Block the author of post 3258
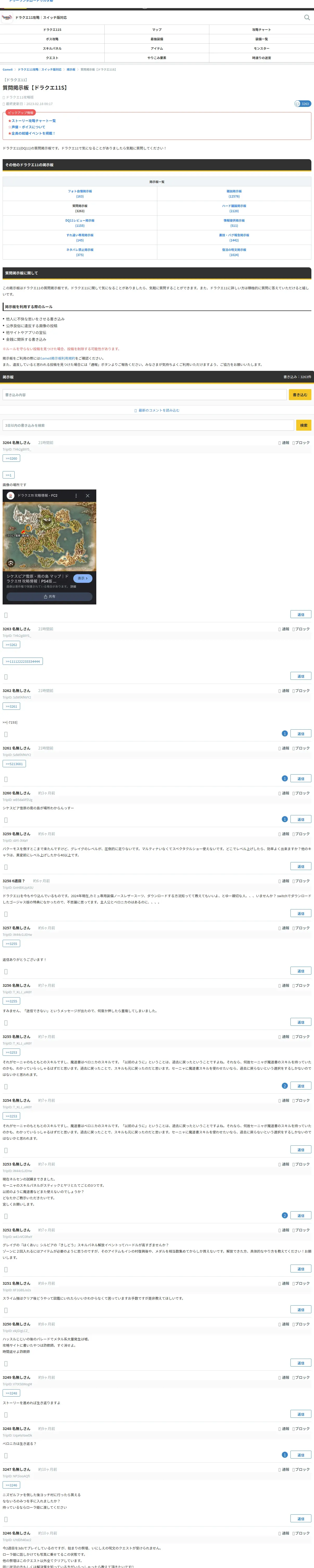This screenshot has height=1568, width=314. (x=301, y=881)
